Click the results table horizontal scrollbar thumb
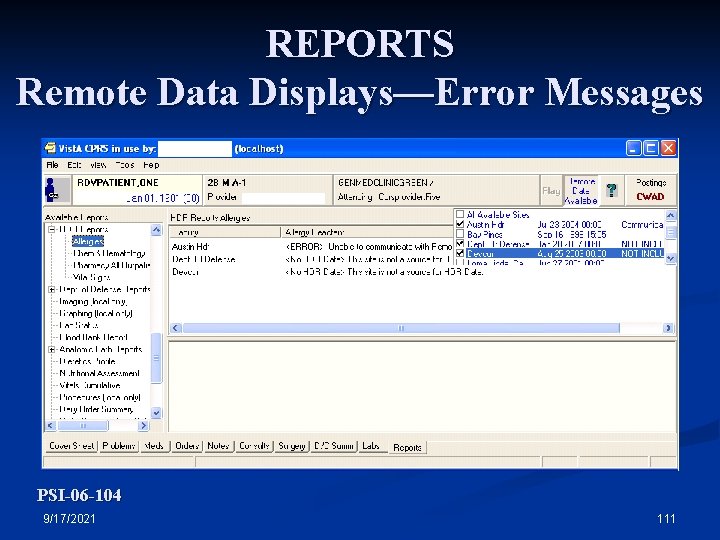 click(x=401, y=328)
